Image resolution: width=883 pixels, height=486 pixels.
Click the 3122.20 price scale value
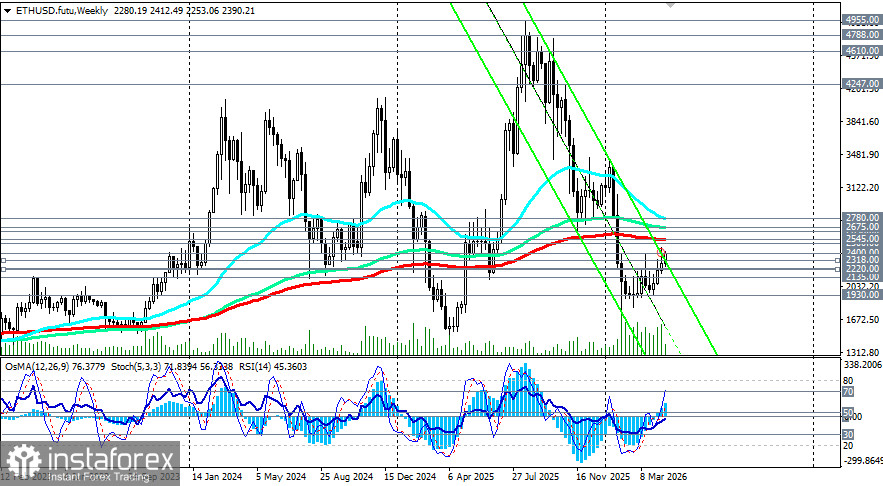(x=862, y=188)
